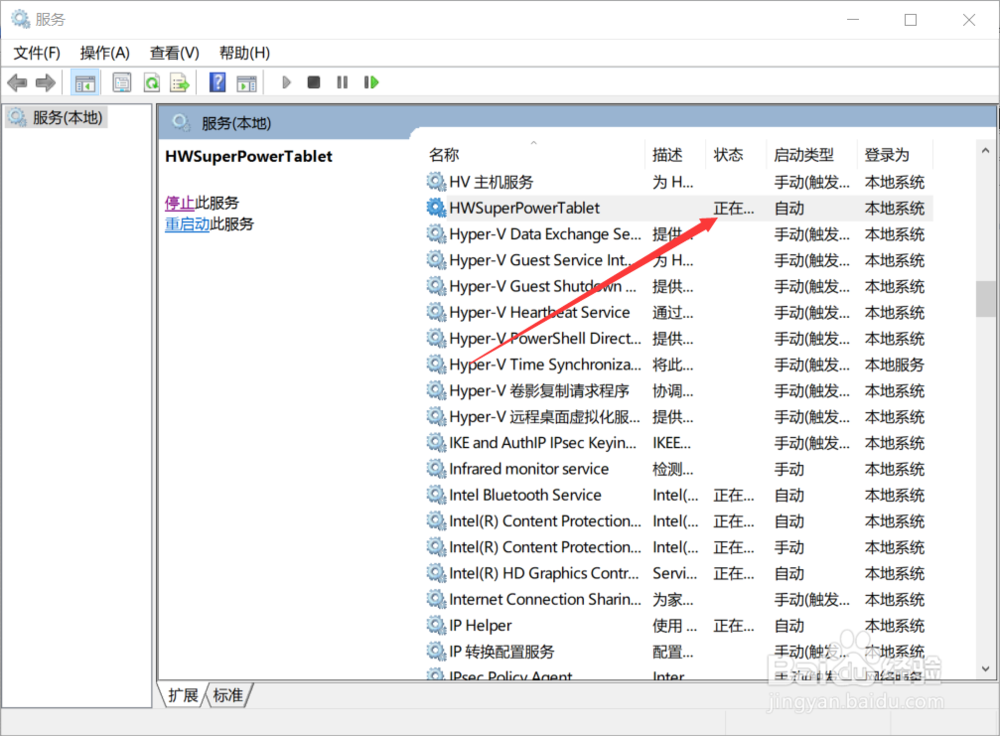Image resolution: width=1000 pixels, height=736 pixels.
Task: Click the 停止 link to stop service
Action: click(179, 203)
